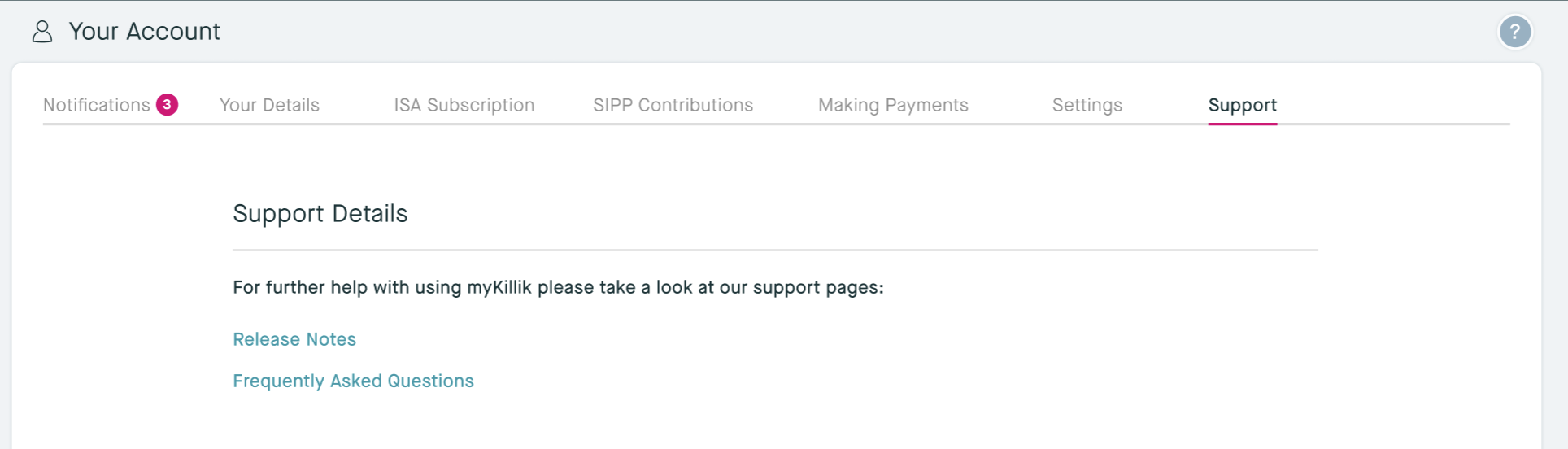Viewport: 1568px width, 449px height.
Task: Click the divider line under Support Details
Action: pyautogui.click(x=774, y=250)
